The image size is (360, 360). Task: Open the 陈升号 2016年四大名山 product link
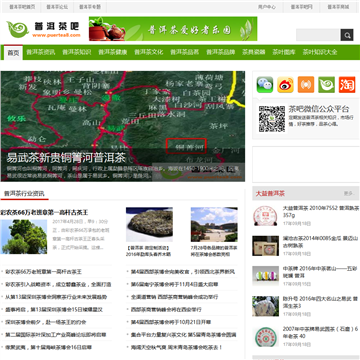(320, 303)
